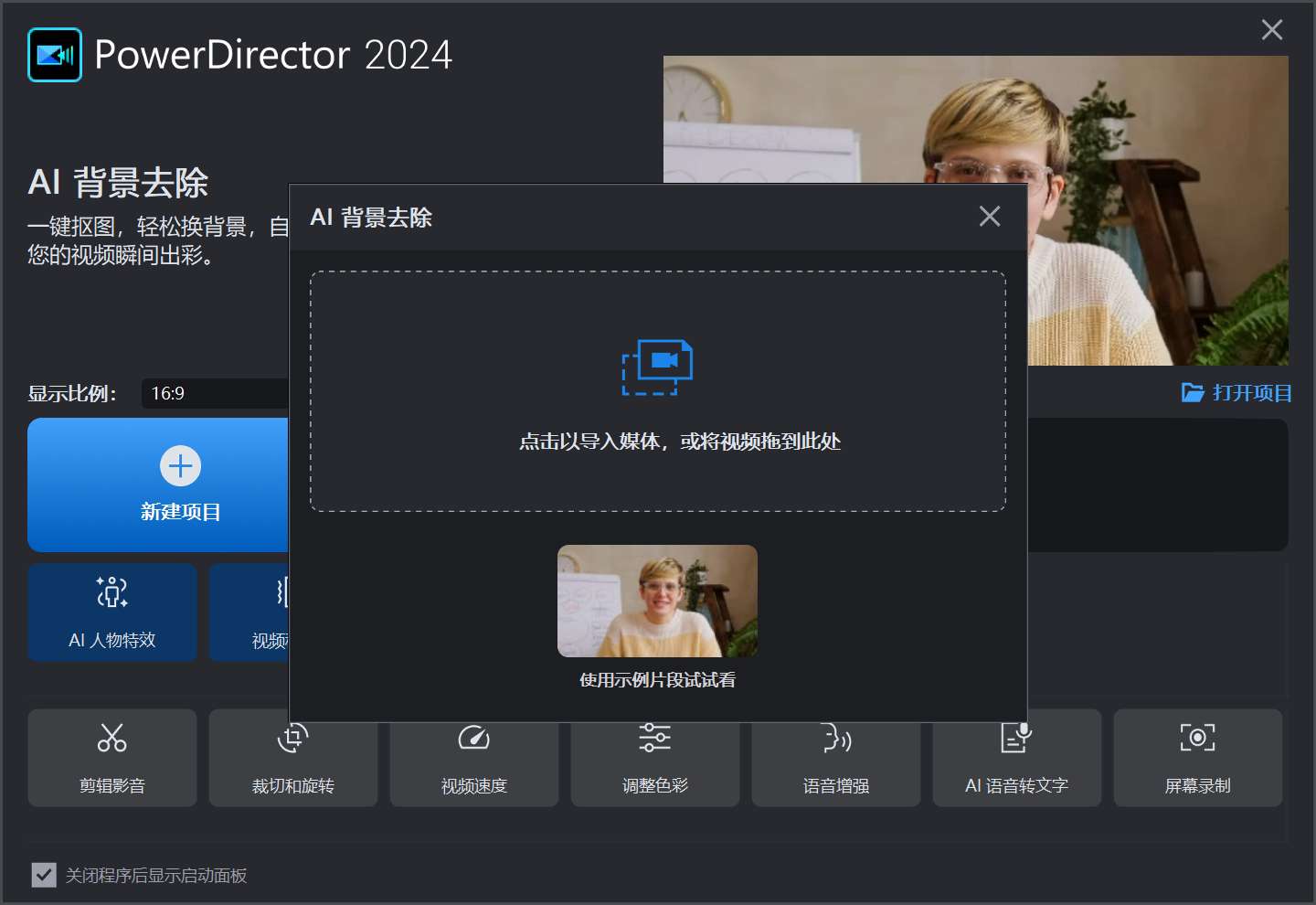Open the 裁切和旋转 crop and rotate tool
This screenshot has width=1316, height=905.
pos(292,758)
